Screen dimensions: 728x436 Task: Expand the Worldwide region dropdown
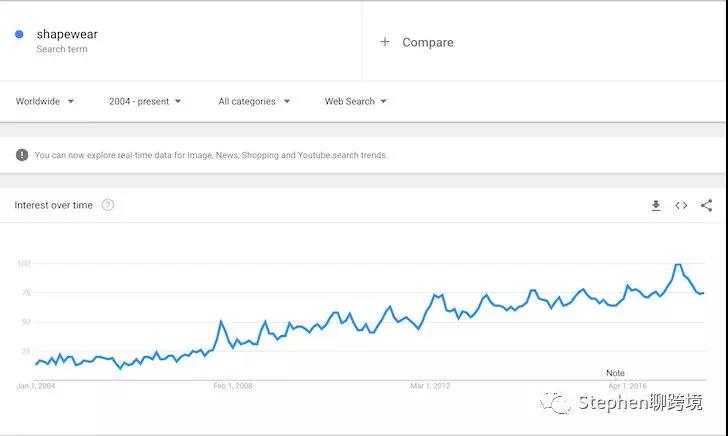point(45,101)
